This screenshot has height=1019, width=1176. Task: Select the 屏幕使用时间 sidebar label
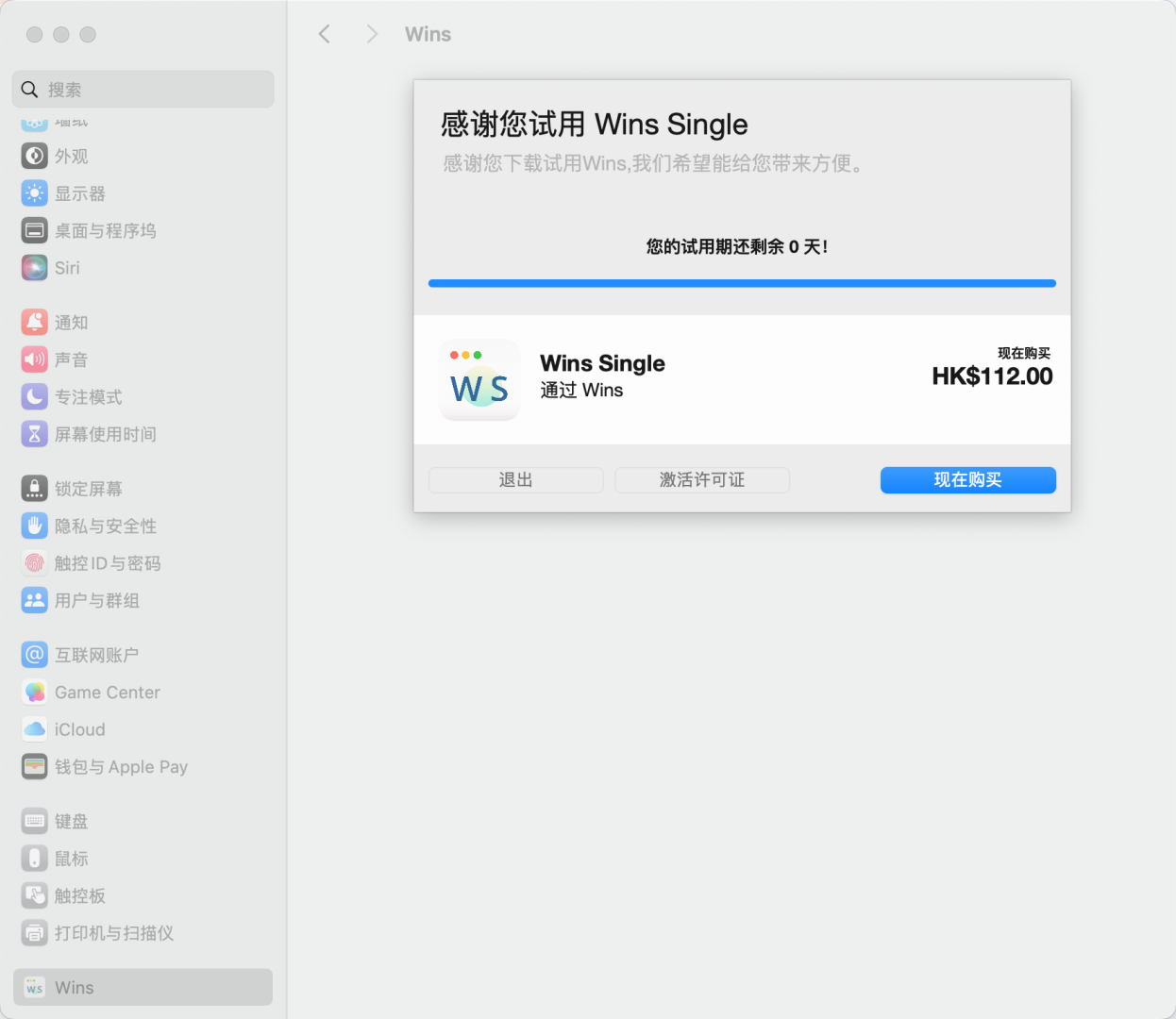(106, 434)
